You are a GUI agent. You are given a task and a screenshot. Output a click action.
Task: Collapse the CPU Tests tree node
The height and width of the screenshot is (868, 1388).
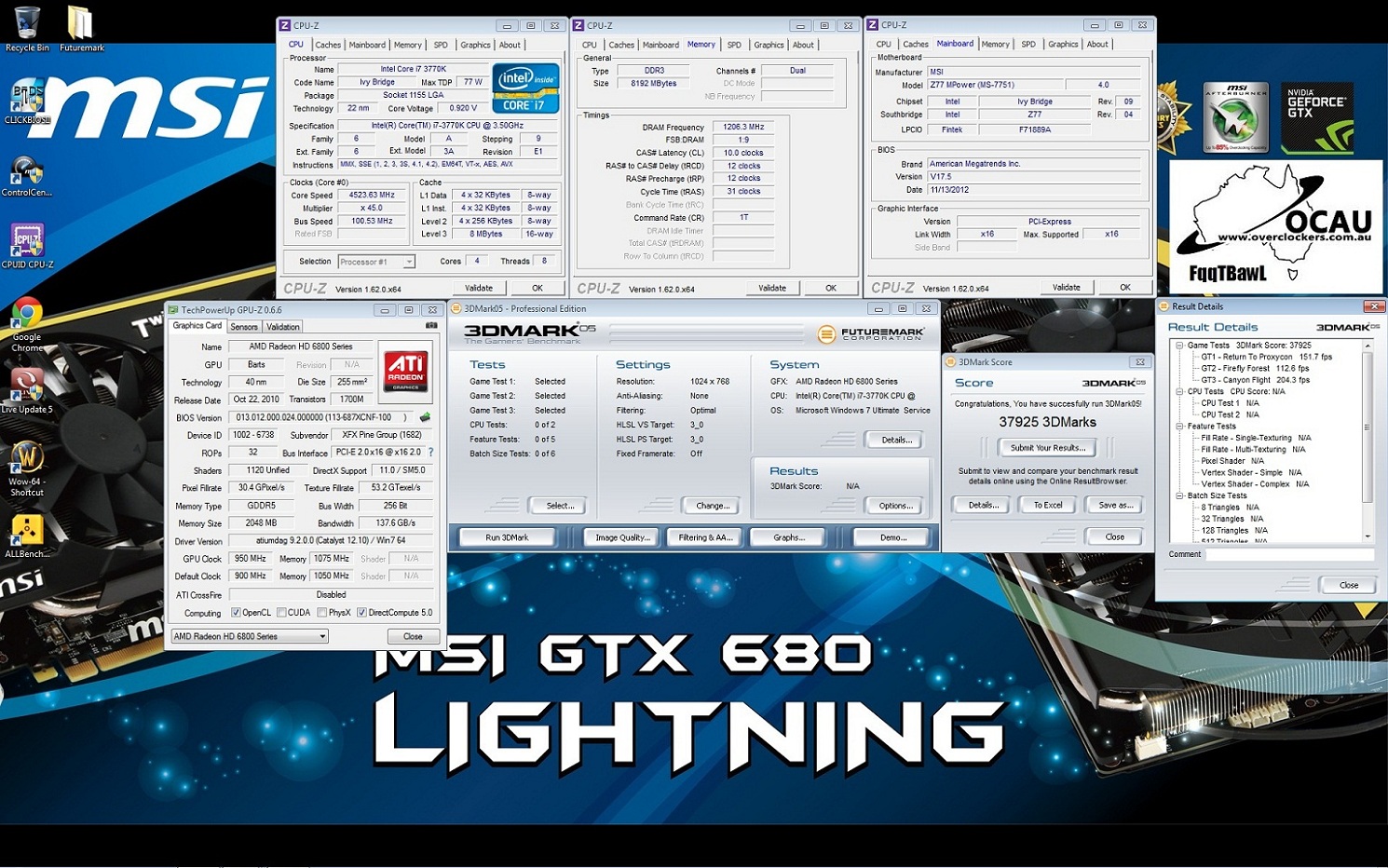click(x=1179, y=392)
